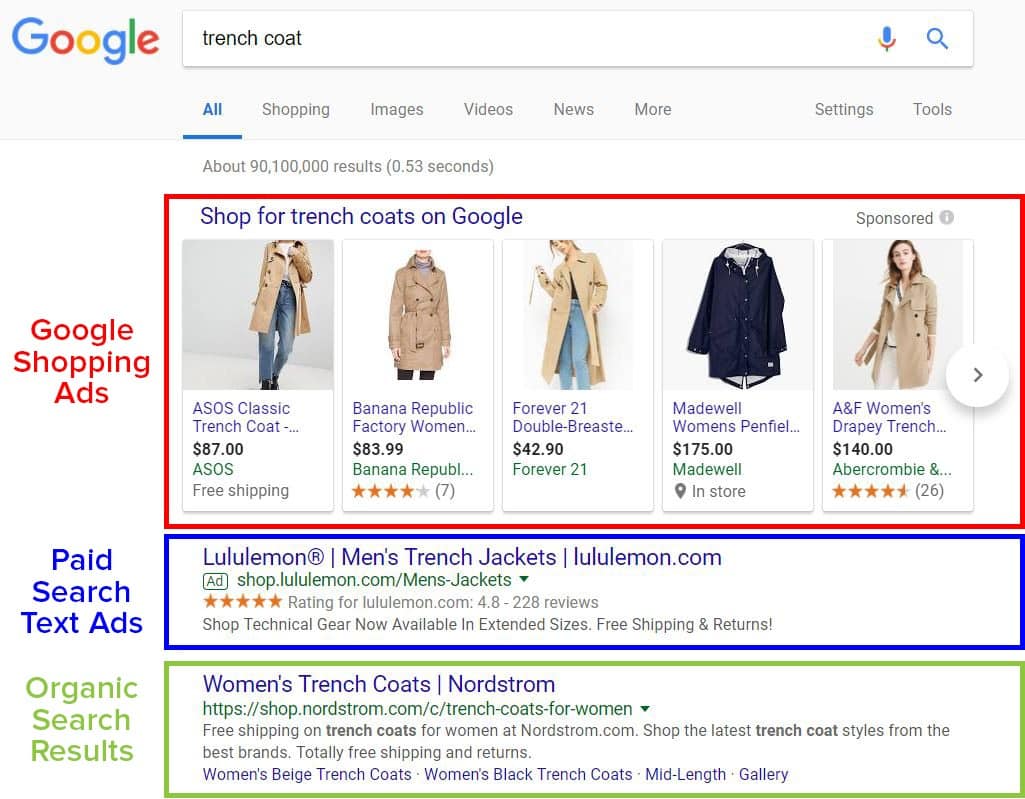
Task: Click the Google logo
Action: click(x=85, y=40)
